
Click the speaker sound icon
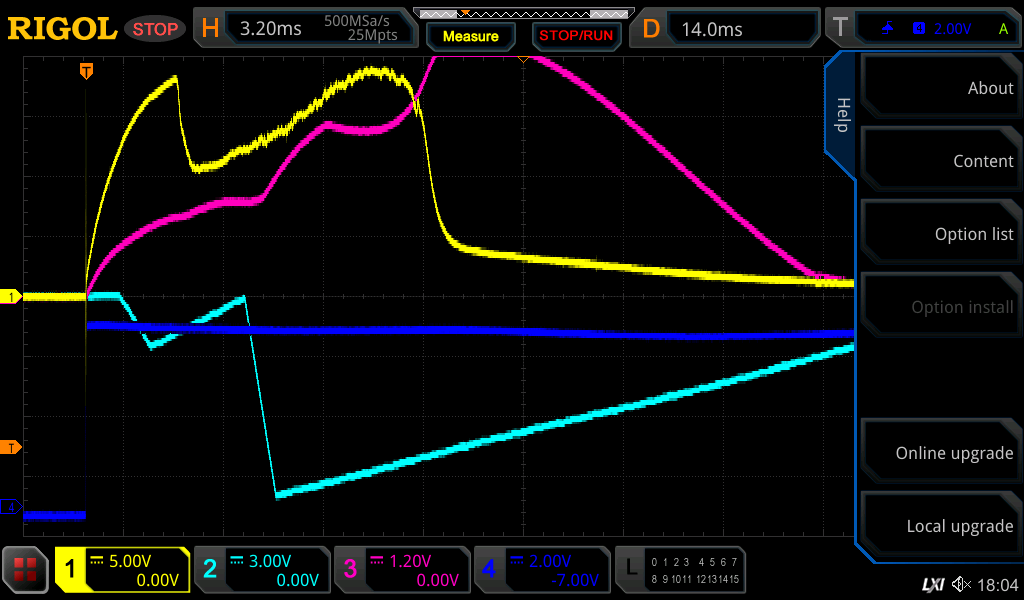point(961,584)
